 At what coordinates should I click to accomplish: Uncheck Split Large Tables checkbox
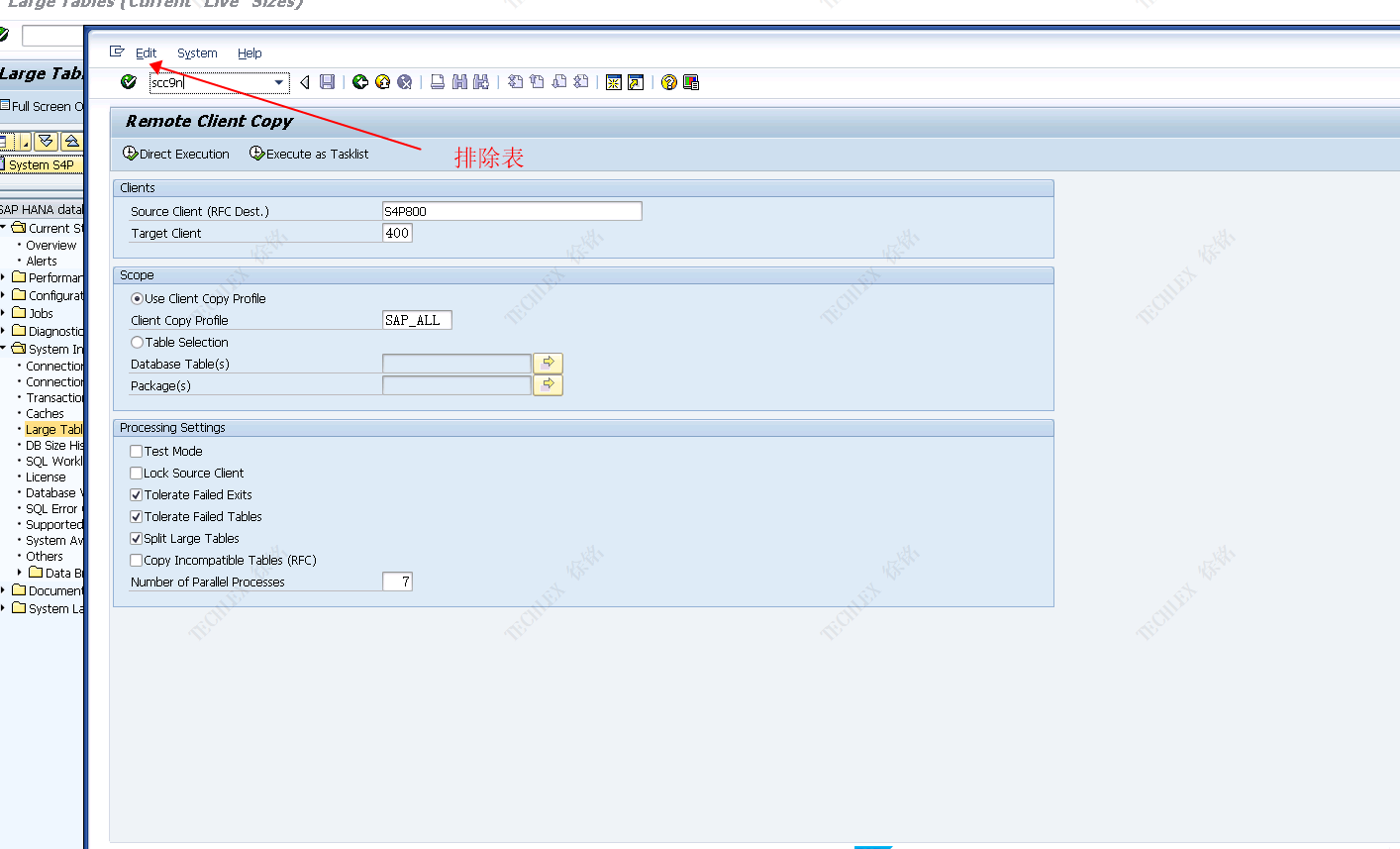(137, 539)
